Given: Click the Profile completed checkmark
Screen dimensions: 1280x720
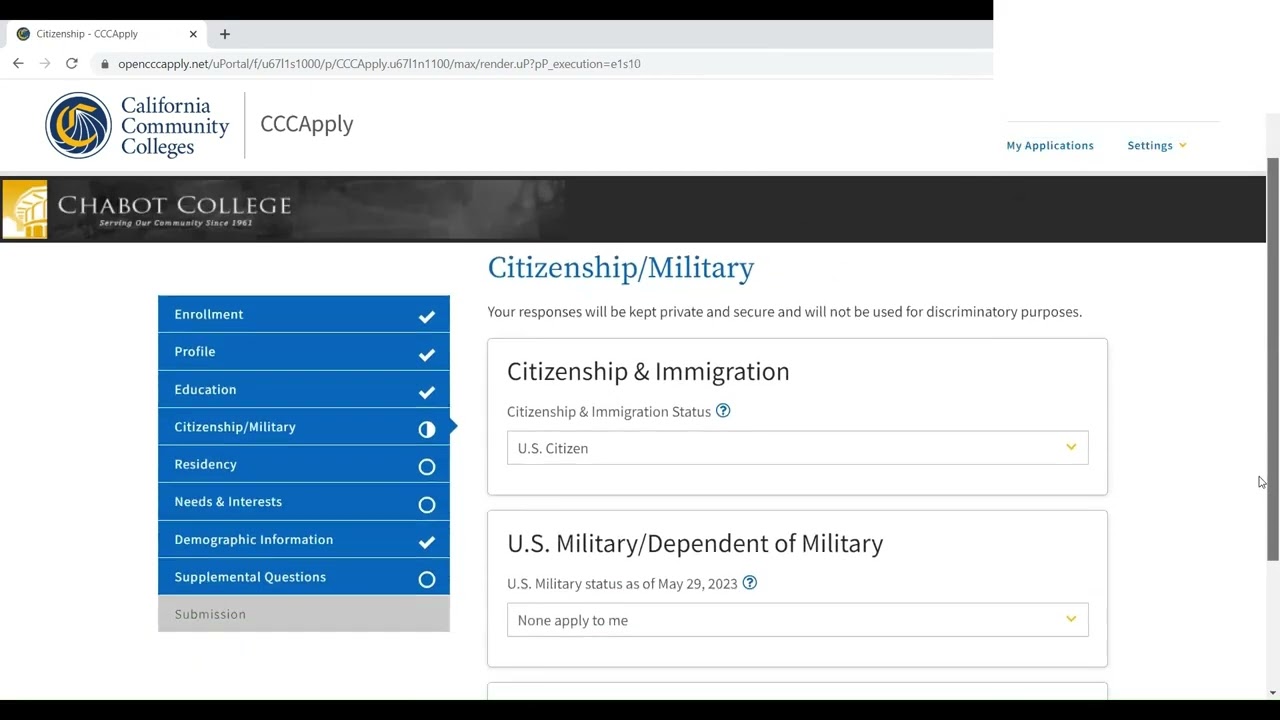Looking at the screenshot, I should tap(427, 354).
